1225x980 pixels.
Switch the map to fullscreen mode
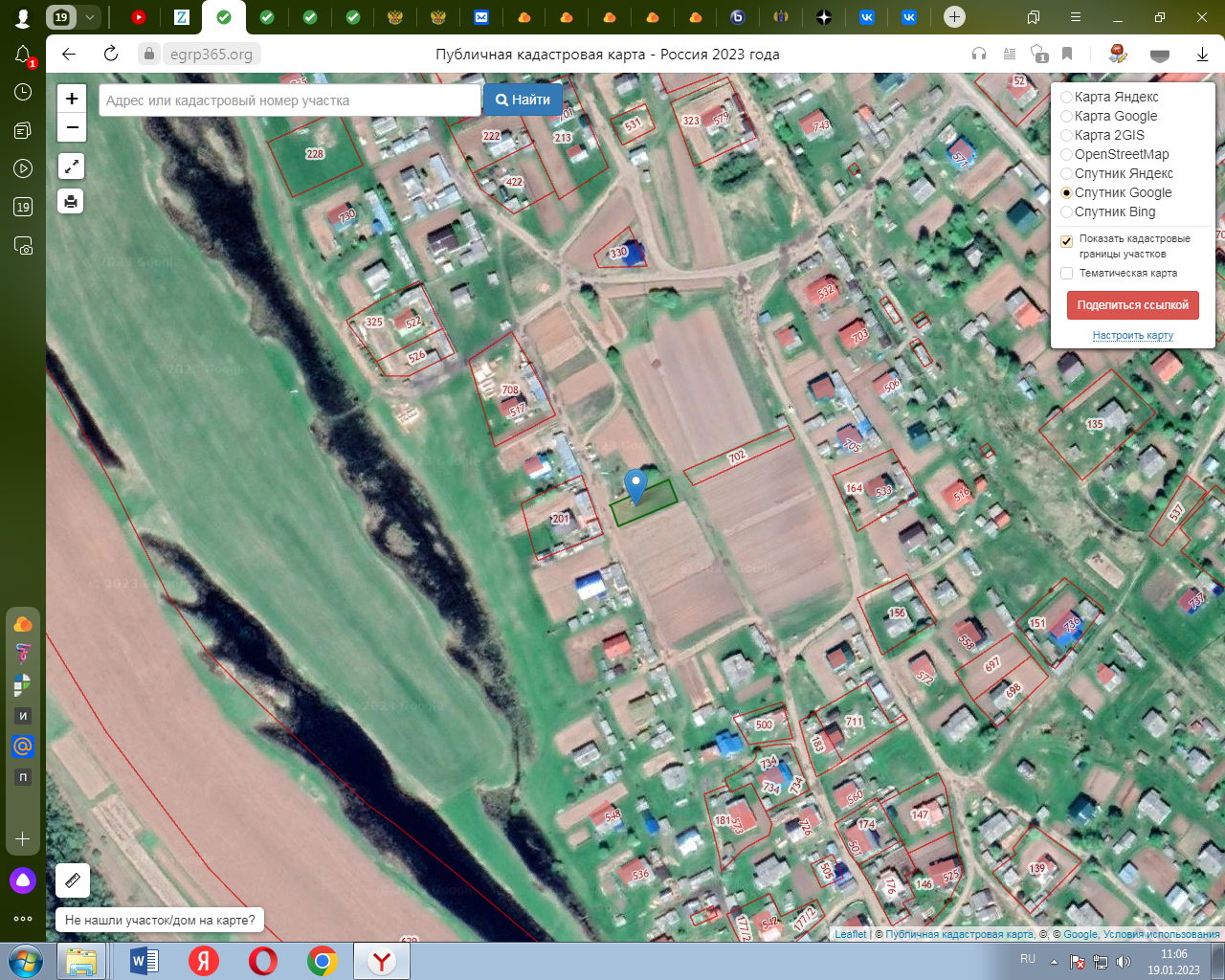(x=71, y=167)
